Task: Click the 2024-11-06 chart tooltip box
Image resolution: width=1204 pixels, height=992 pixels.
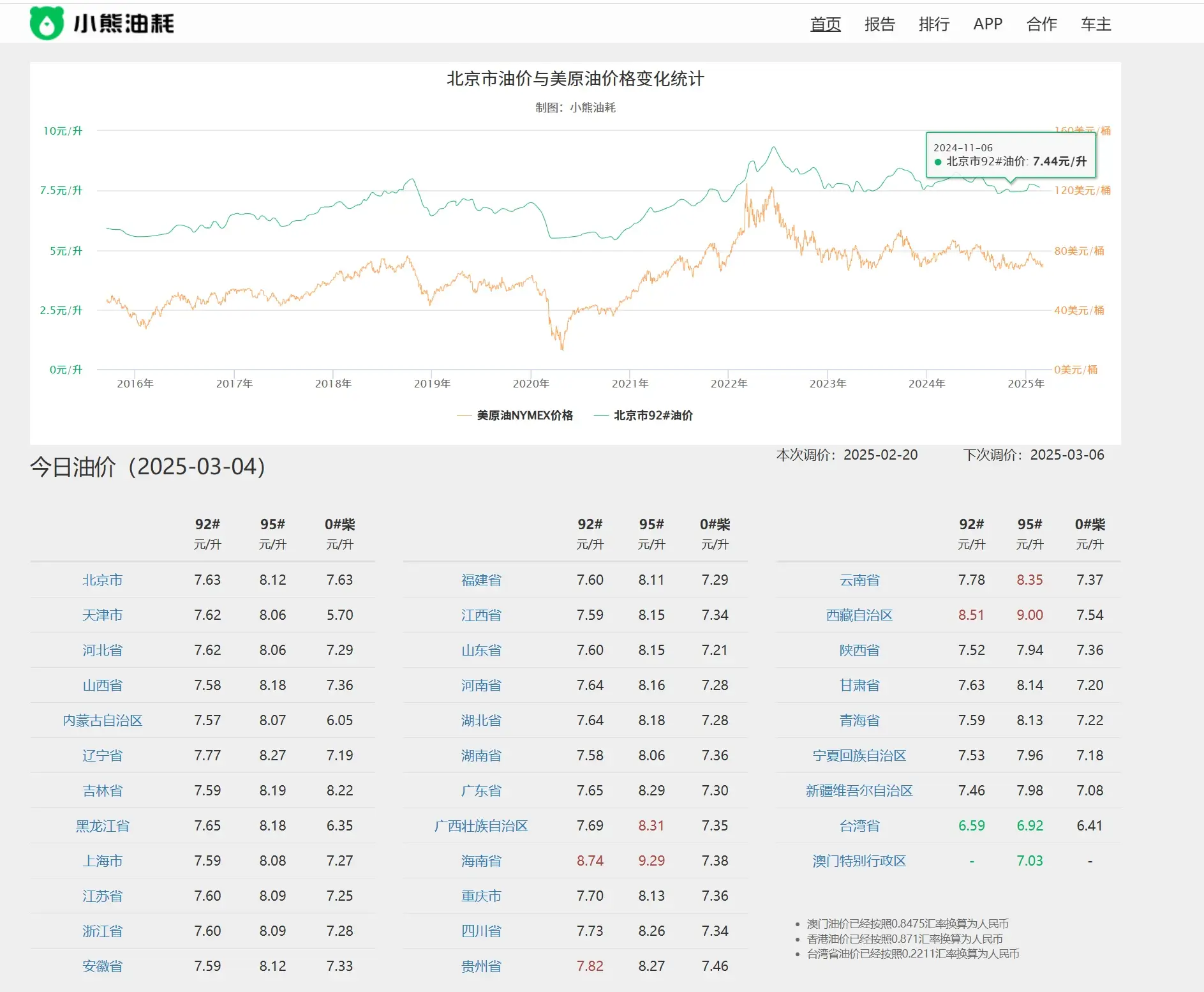Action: point(1010,155)
